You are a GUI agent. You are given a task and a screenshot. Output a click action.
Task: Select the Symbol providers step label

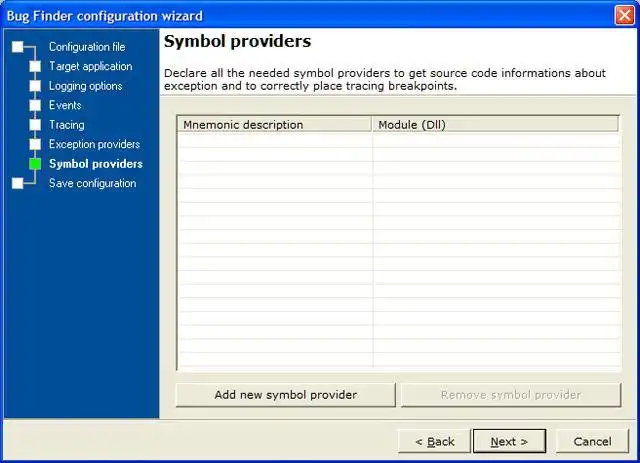click(96, 164)
